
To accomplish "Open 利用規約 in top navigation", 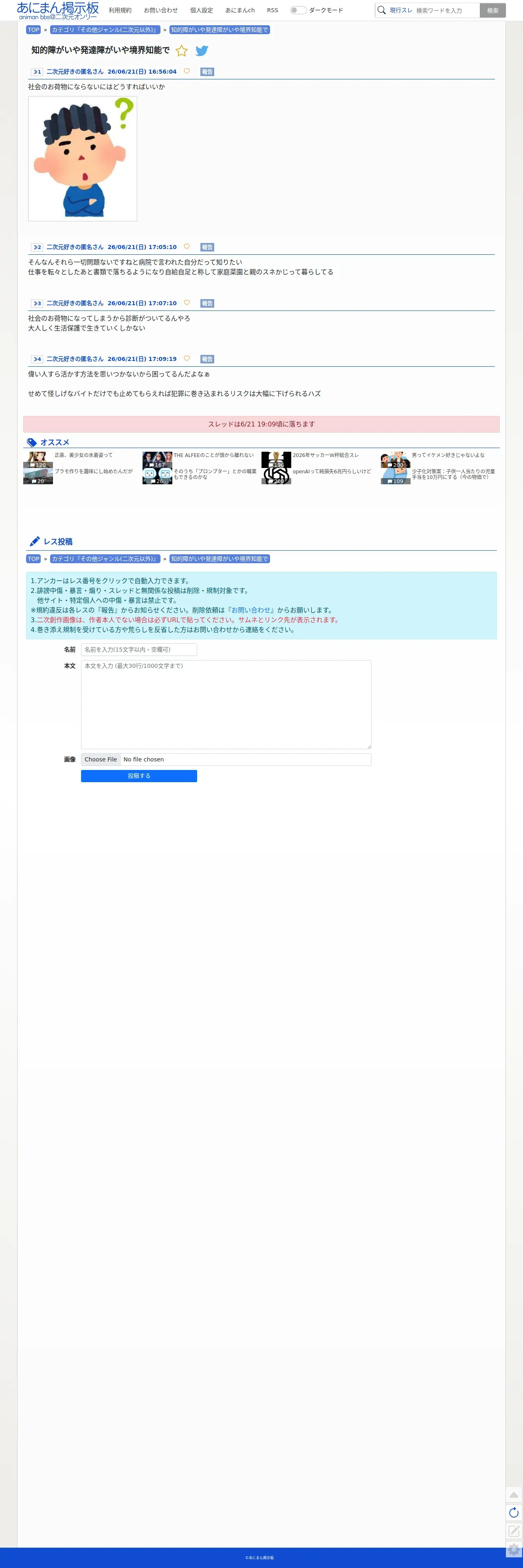I will point(120,10).
